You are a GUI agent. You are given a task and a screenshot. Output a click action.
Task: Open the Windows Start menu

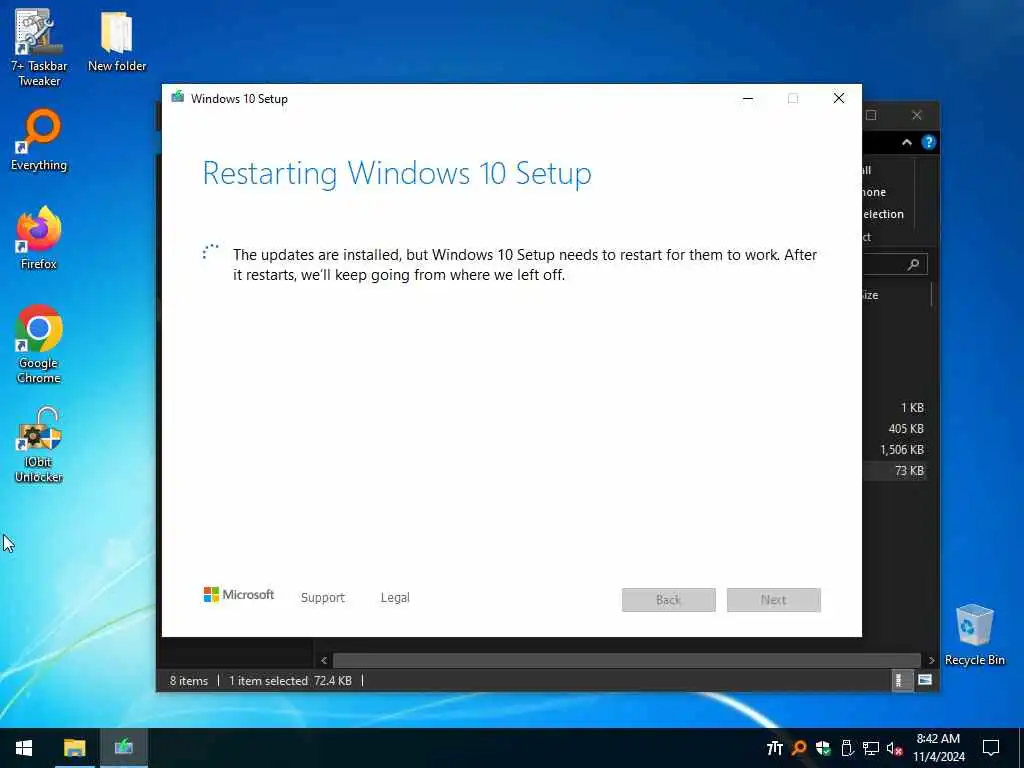point(24,748)
